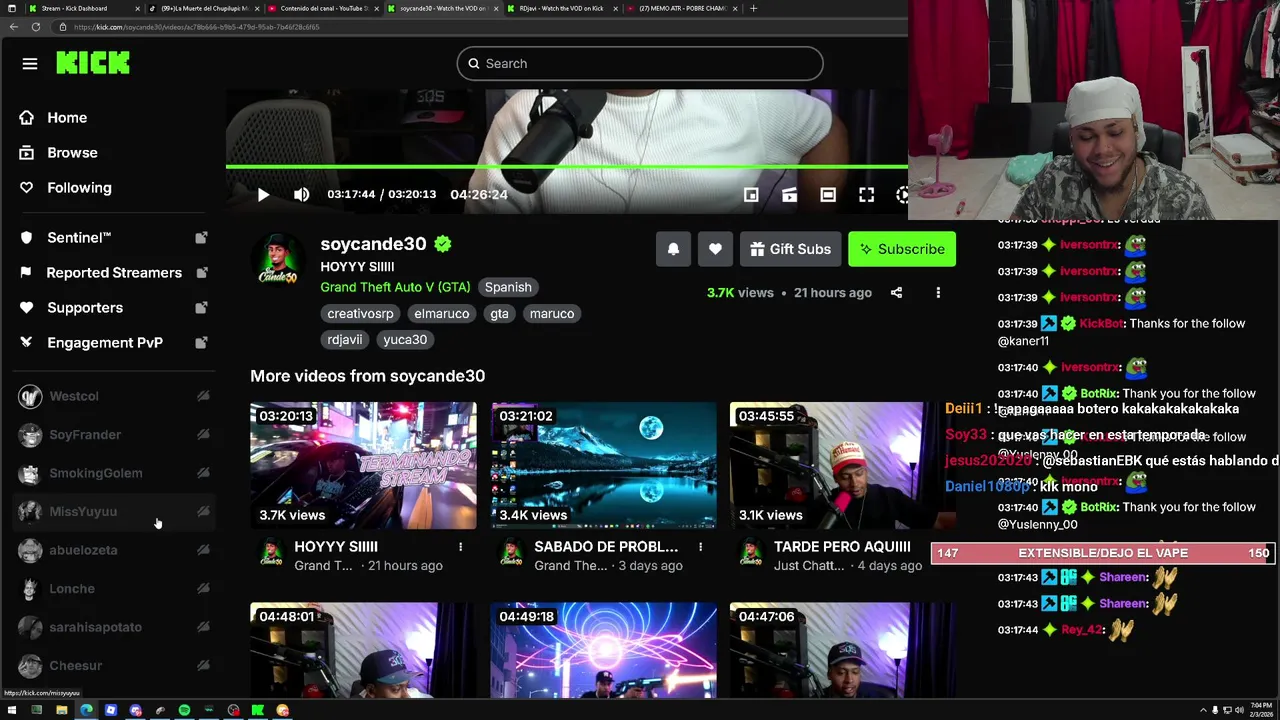Click the elmaruco tag
Viewport: 1280px width, 720px height.
point(441,314)
